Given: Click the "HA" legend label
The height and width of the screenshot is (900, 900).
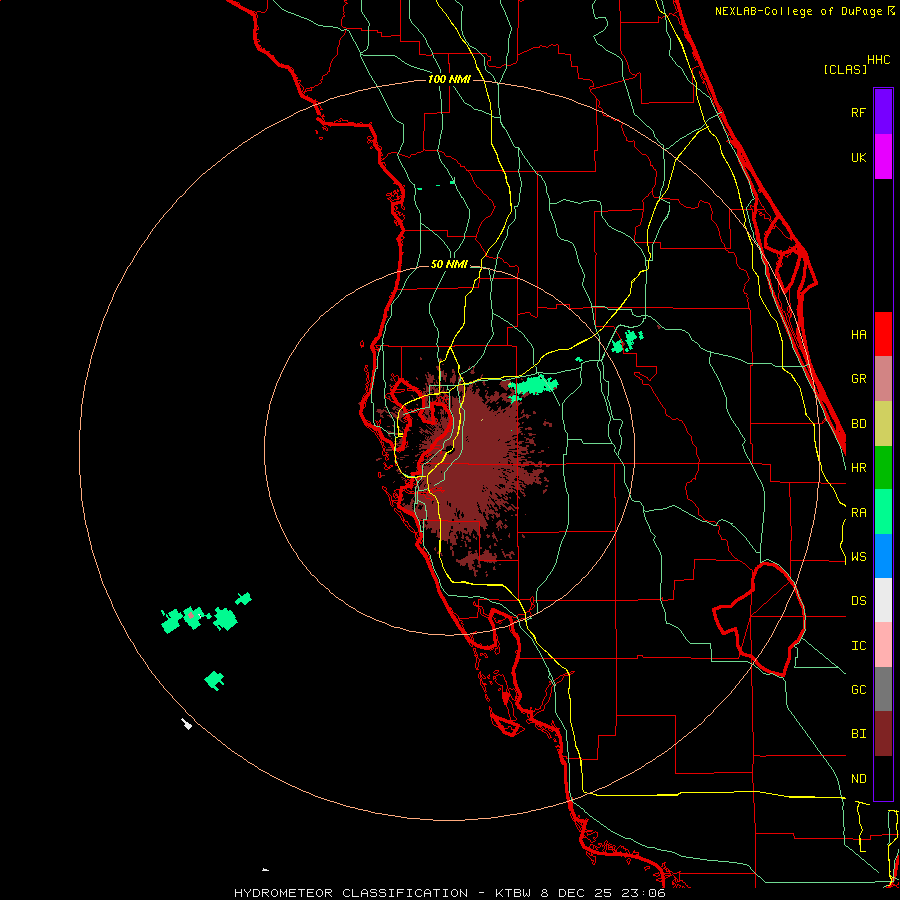Looking at the screenshot, I should [858, 334].
